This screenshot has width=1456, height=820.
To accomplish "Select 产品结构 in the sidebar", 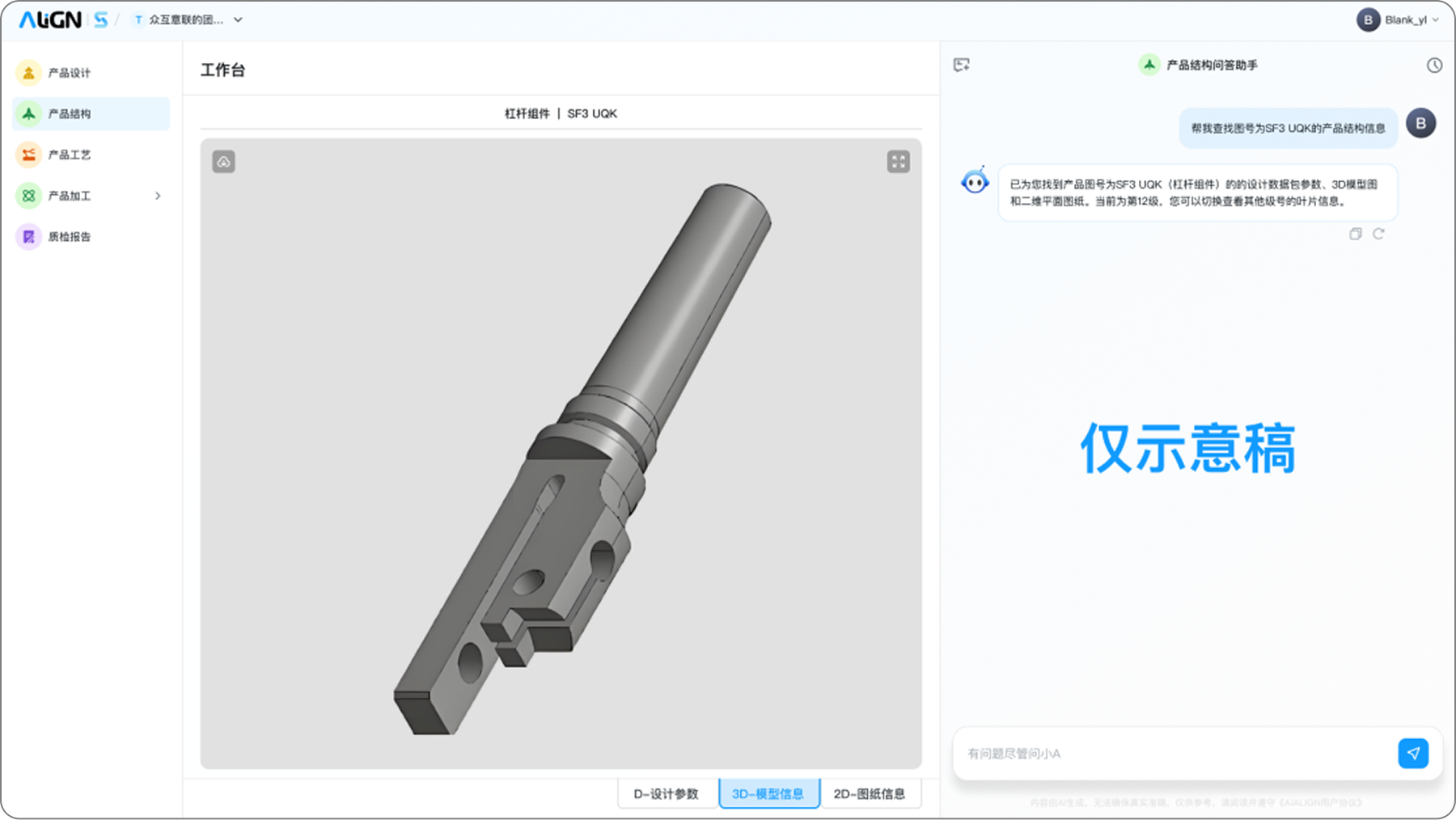I will 70,114.
